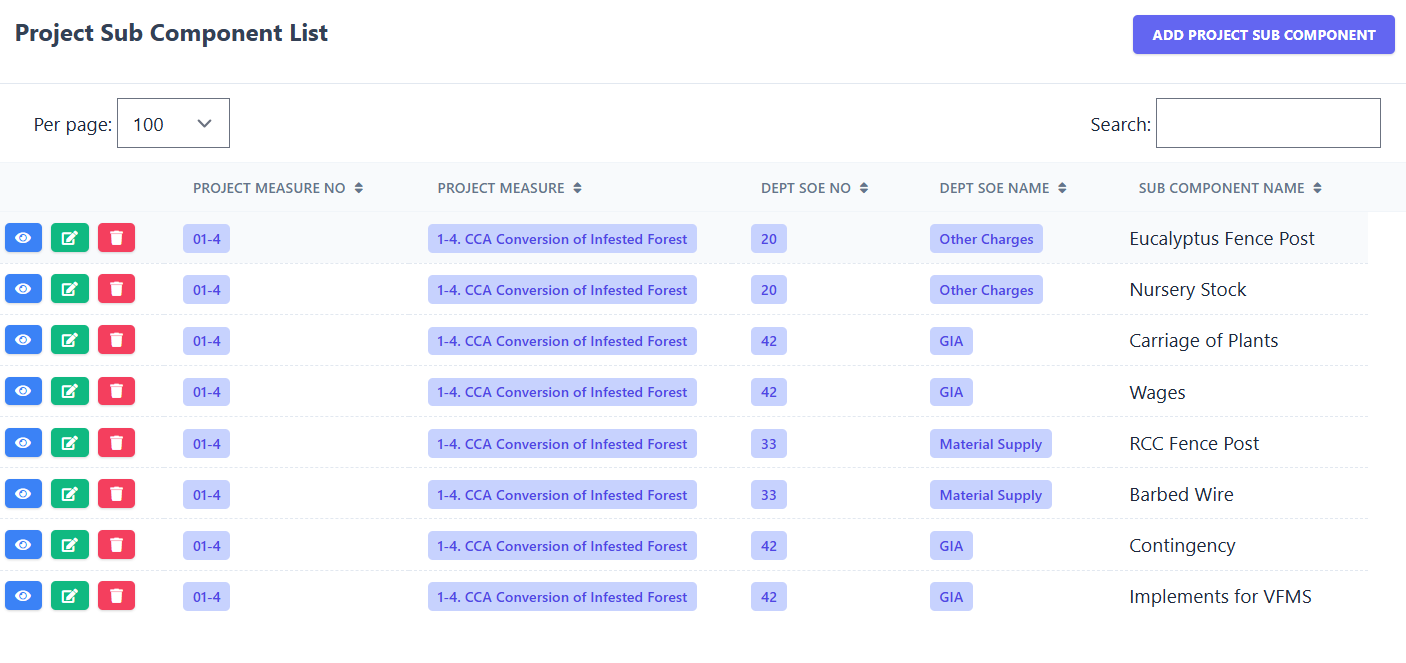Toggle sorting on Dept SOE No column

[x=814, y=188]
